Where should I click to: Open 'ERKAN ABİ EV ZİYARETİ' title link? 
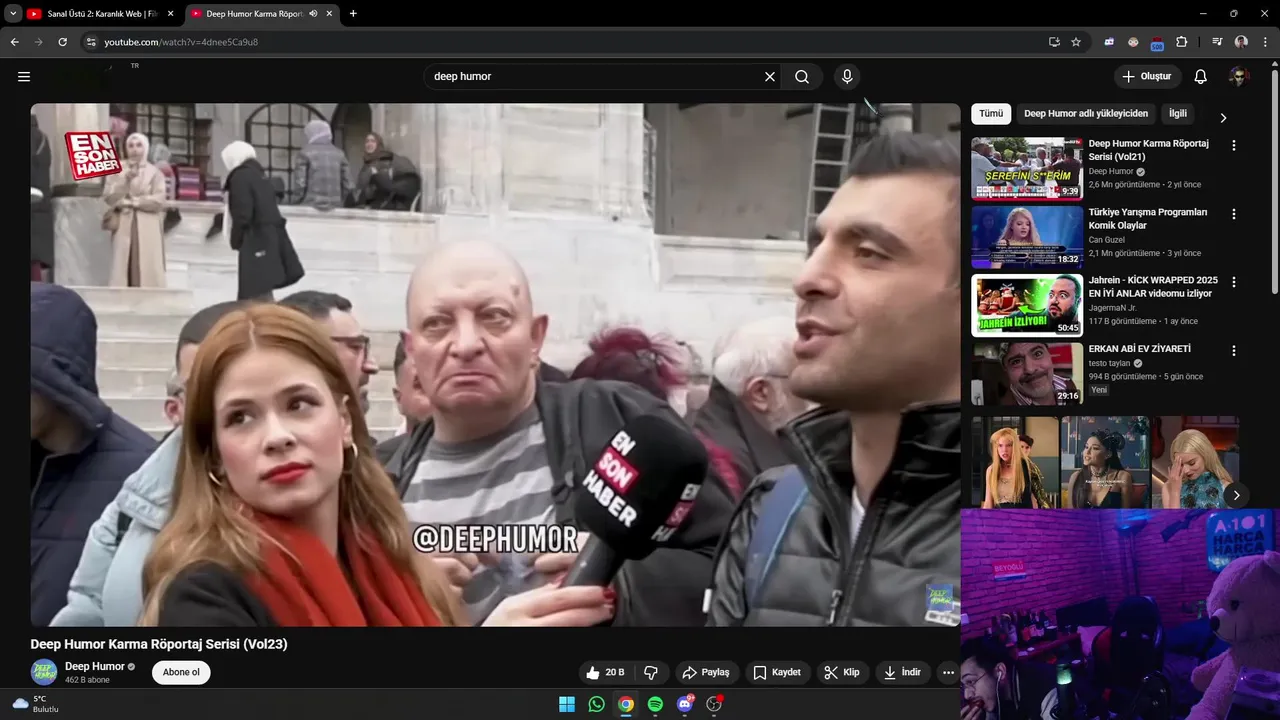click(1139, 349)
